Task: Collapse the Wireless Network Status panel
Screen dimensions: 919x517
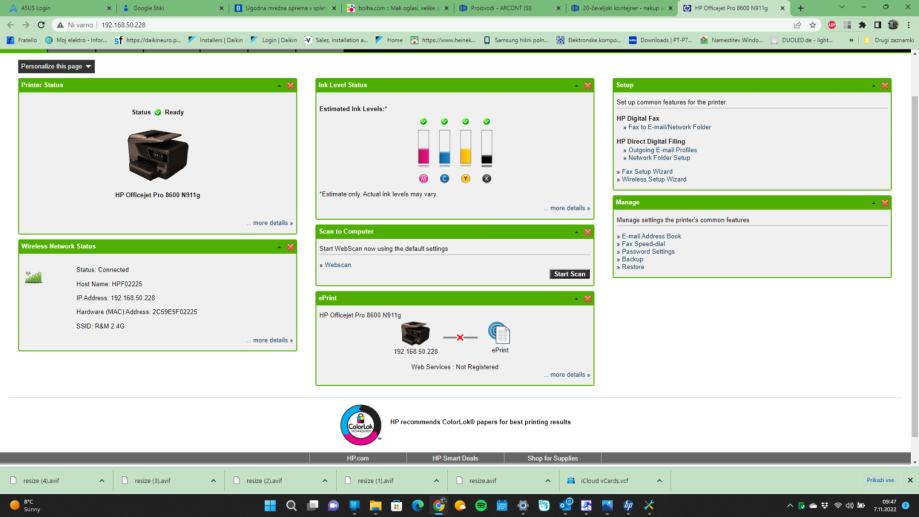Action: point(279,247)
